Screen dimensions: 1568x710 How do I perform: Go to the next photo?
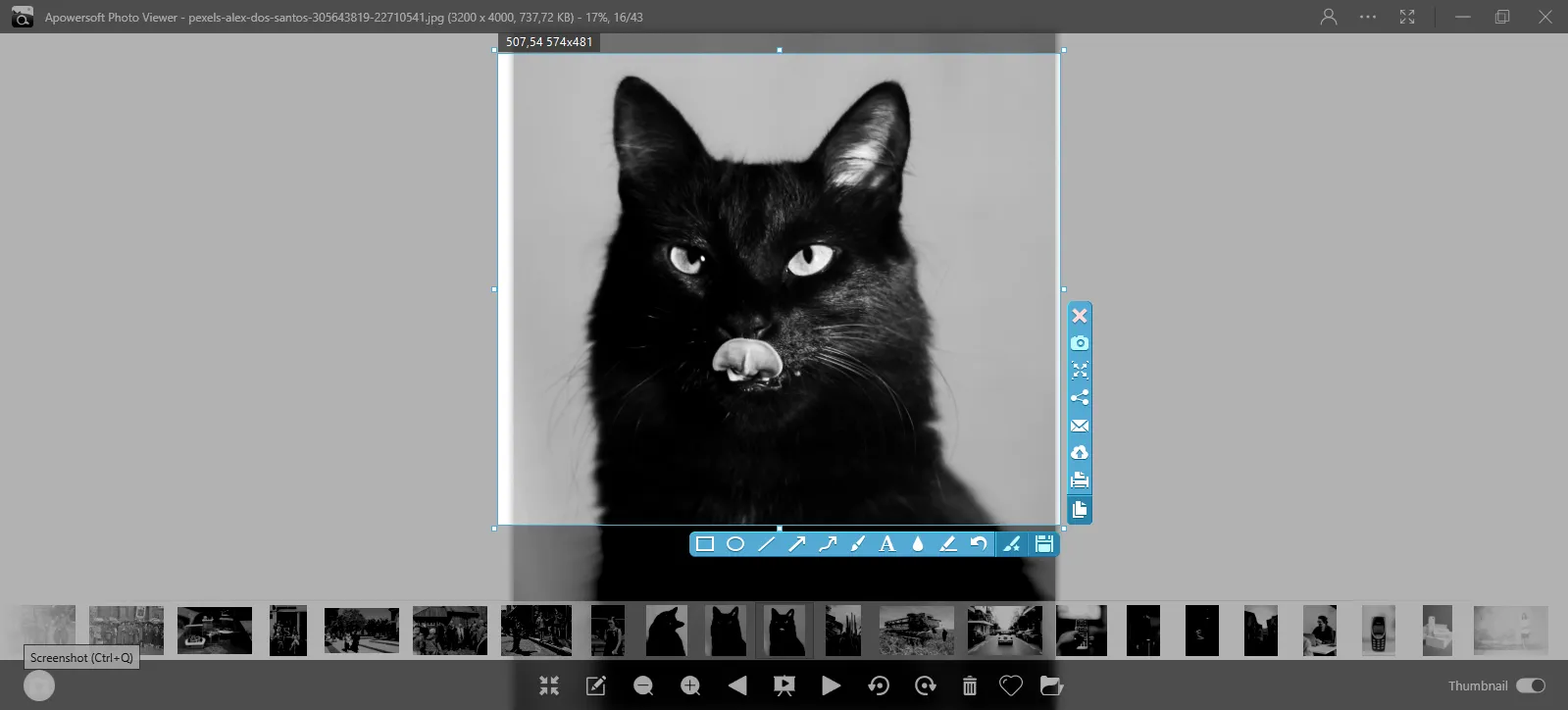point(831,685)
